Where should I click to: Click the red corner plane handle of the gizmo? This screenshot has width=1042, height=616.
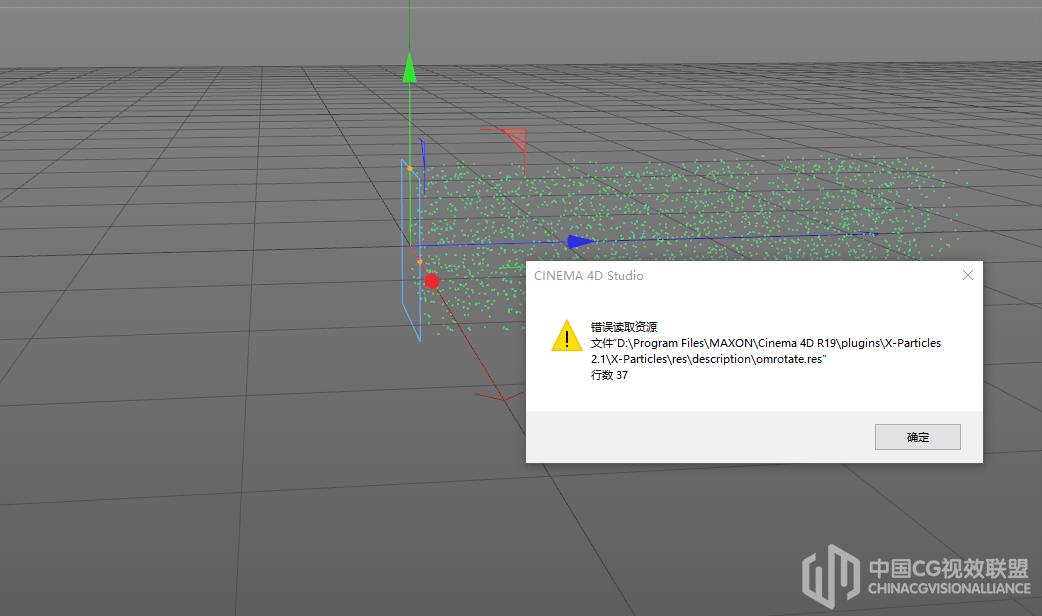tap(513, 138)
